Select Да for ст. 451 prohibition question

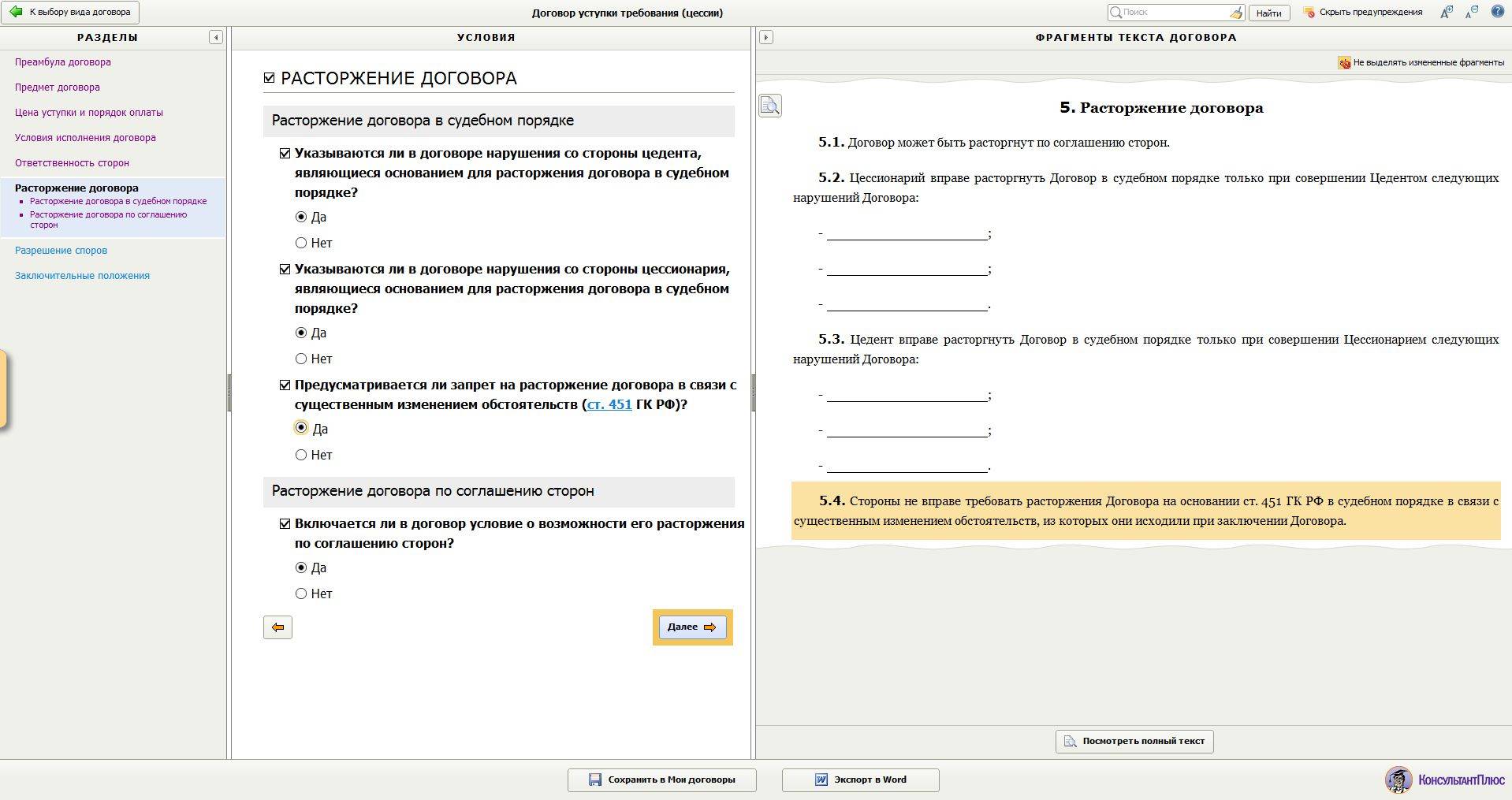pyautogui.click(x=301, y=427)
